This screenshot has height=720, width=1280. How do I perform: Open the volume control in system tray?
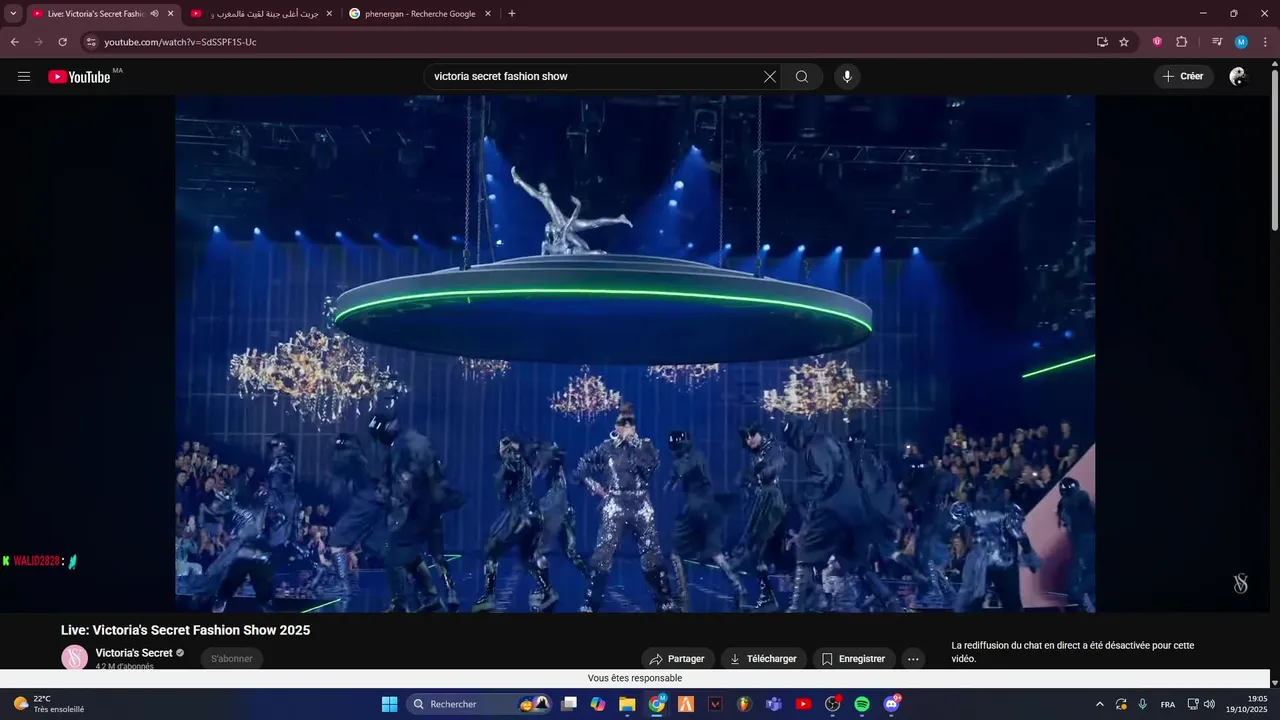[1210, 704]
